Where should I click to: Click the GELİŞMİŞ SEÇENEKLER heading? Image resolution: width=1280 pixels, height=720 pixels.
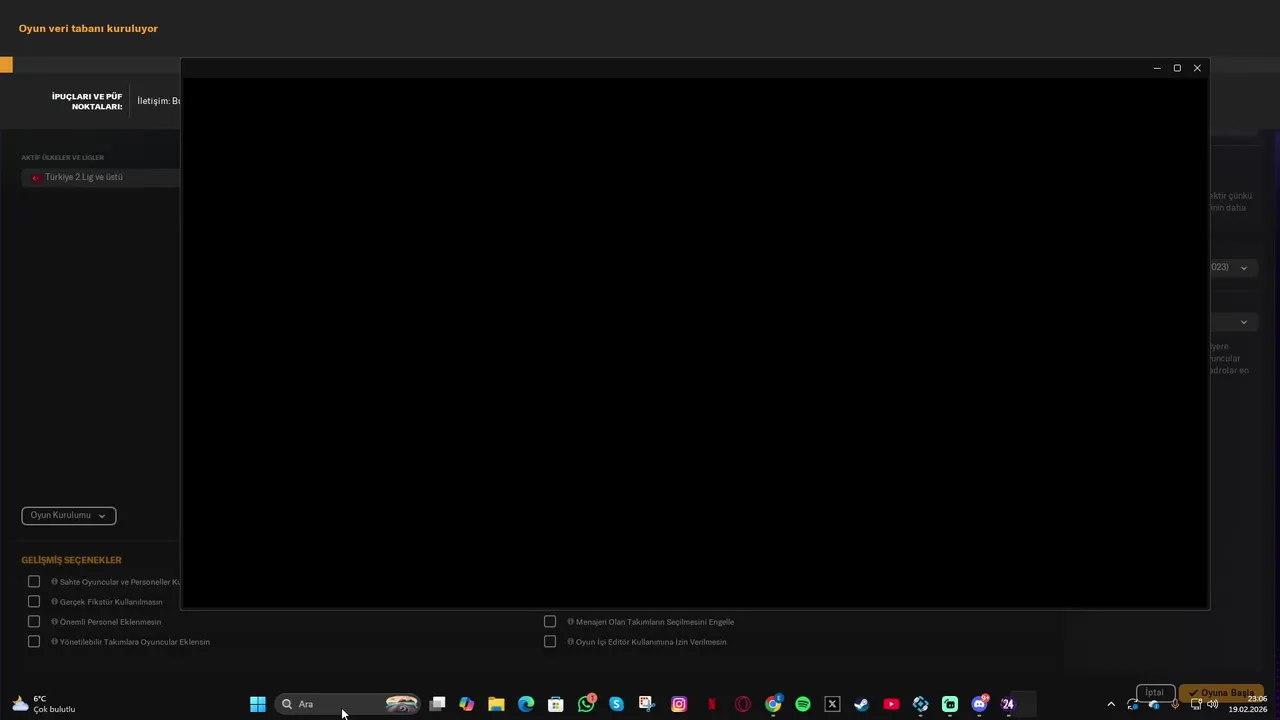pyautogui.click(x=71, y=561)
